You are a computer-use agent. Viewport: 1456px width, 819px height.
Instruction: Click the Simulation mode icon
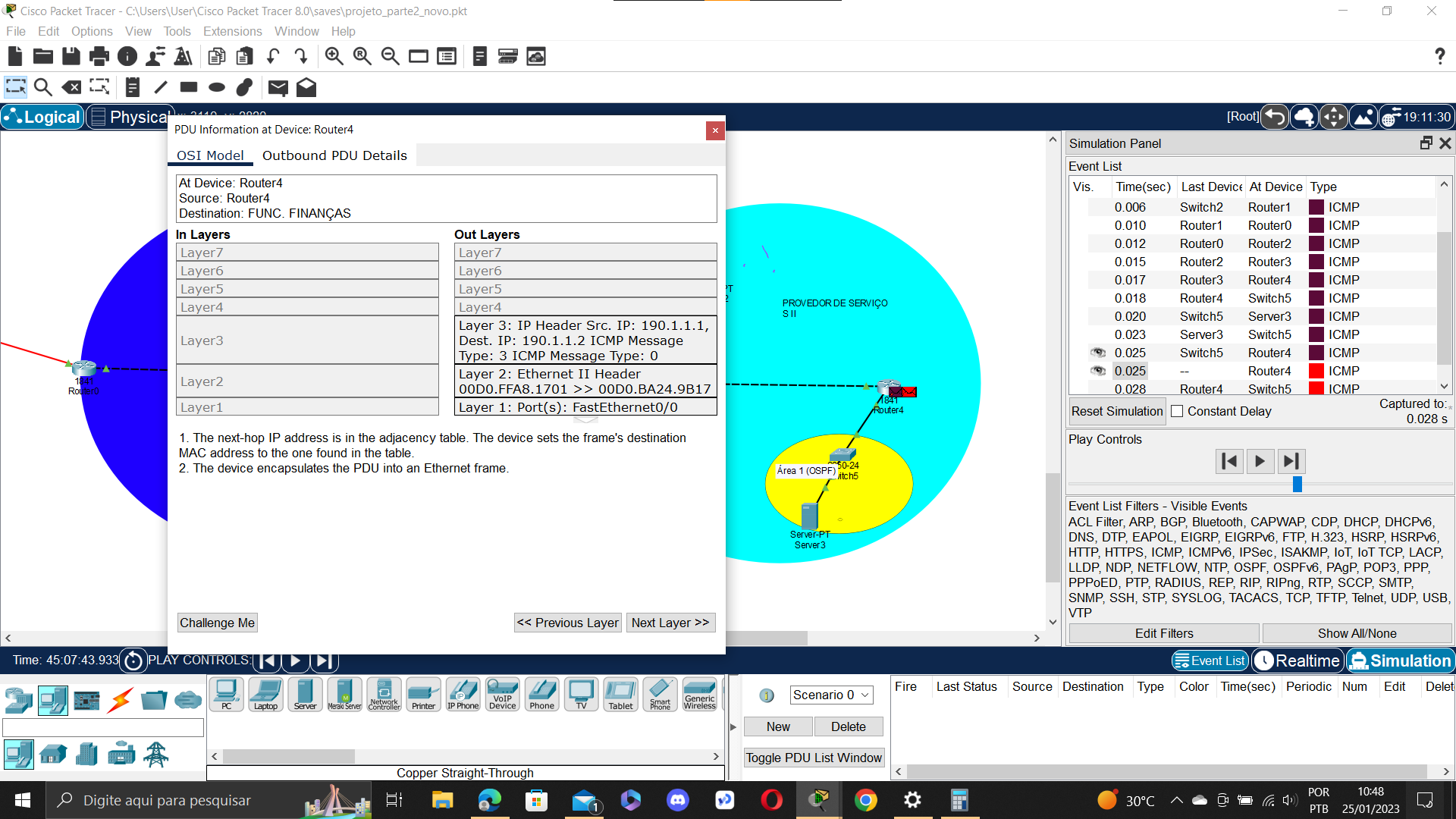[x=1398, y=660]
